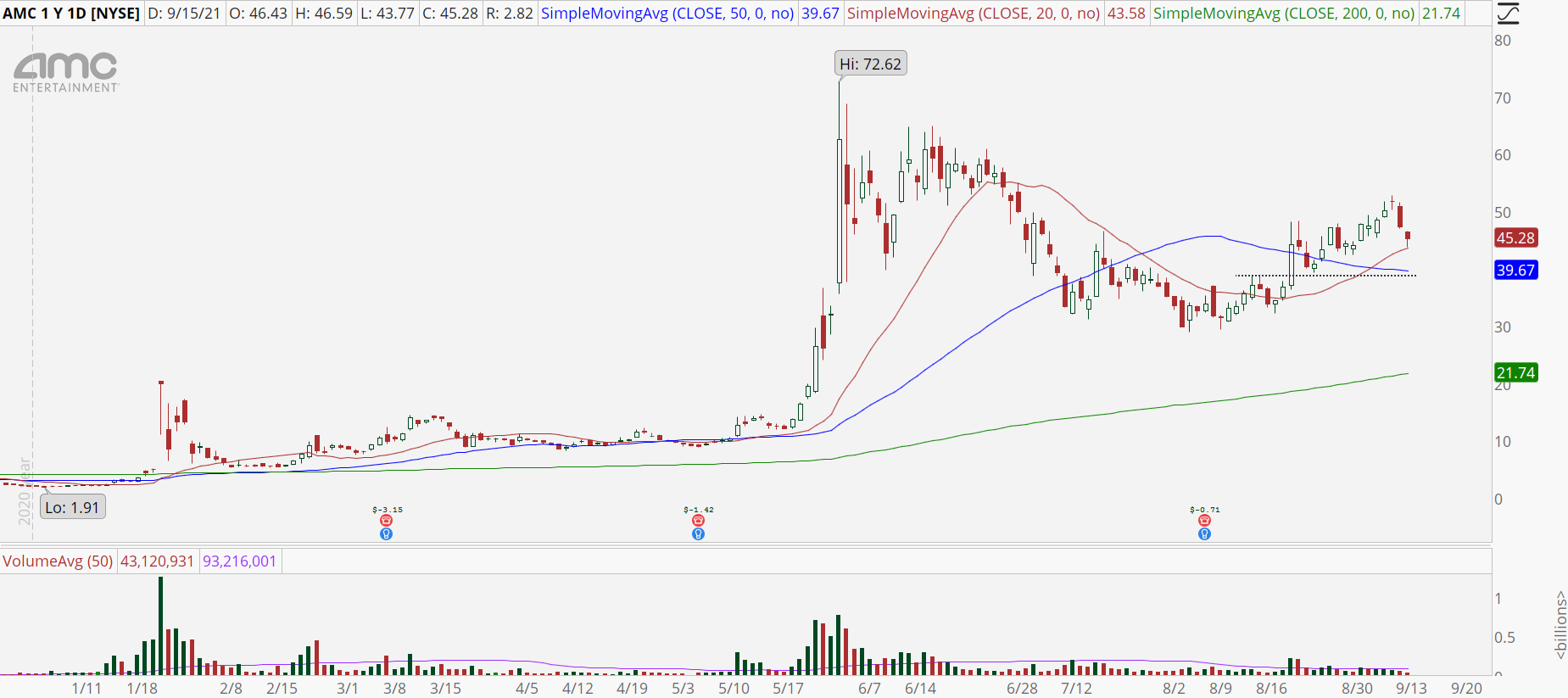Click the 93,216,001 volume average value
Viewport: 1568px width, 698px height.
[239, 561]
